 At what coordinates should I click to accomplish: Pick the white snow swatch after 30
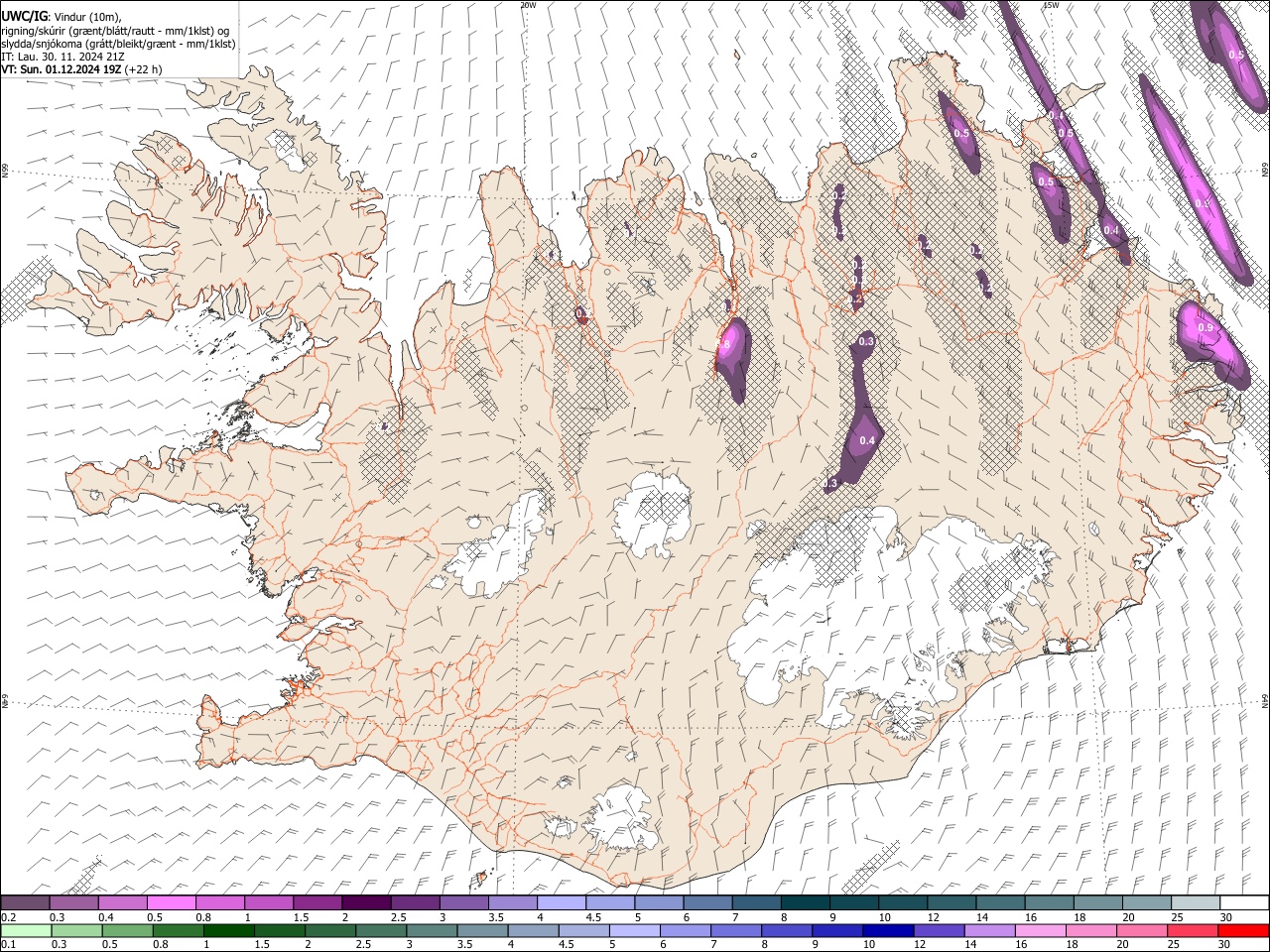(1243, 902)
